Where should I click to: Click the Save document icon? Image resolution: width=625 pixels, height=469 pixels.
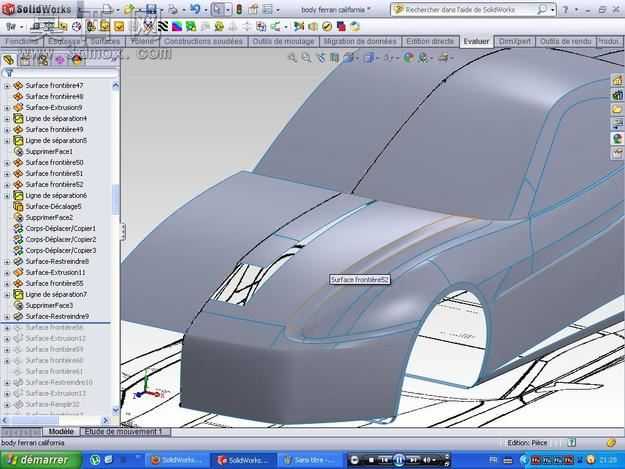pos(151,10)
